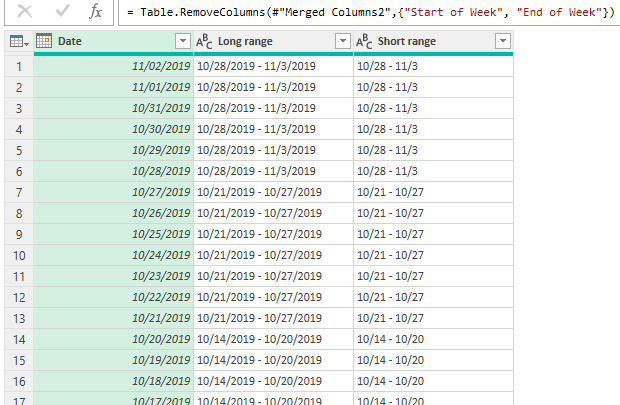Click the Short range column ABC type icon

pos(364,41)
